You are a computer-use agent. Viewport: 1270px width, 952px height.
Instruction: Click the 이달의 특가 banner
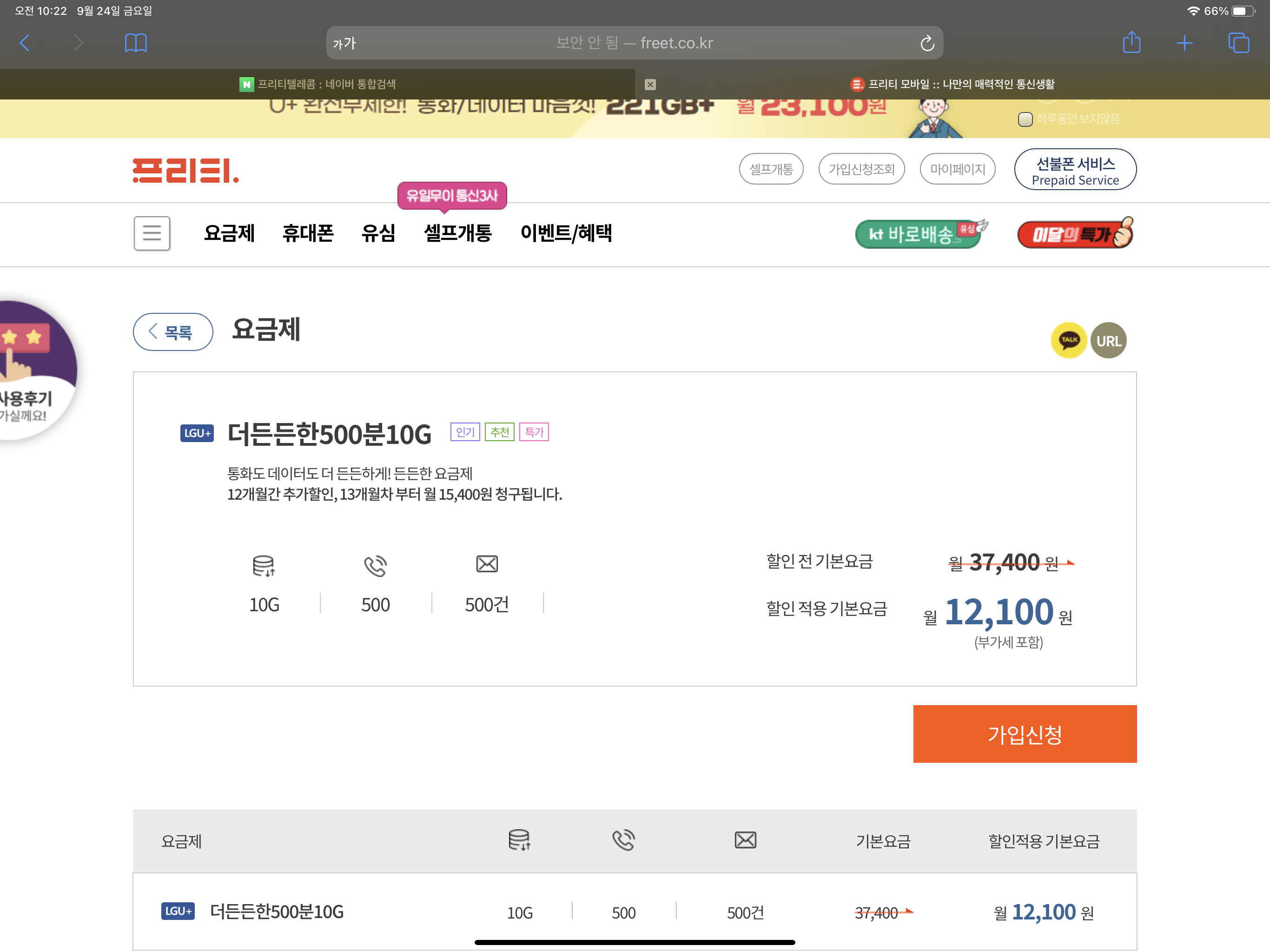coord(1075,234)
